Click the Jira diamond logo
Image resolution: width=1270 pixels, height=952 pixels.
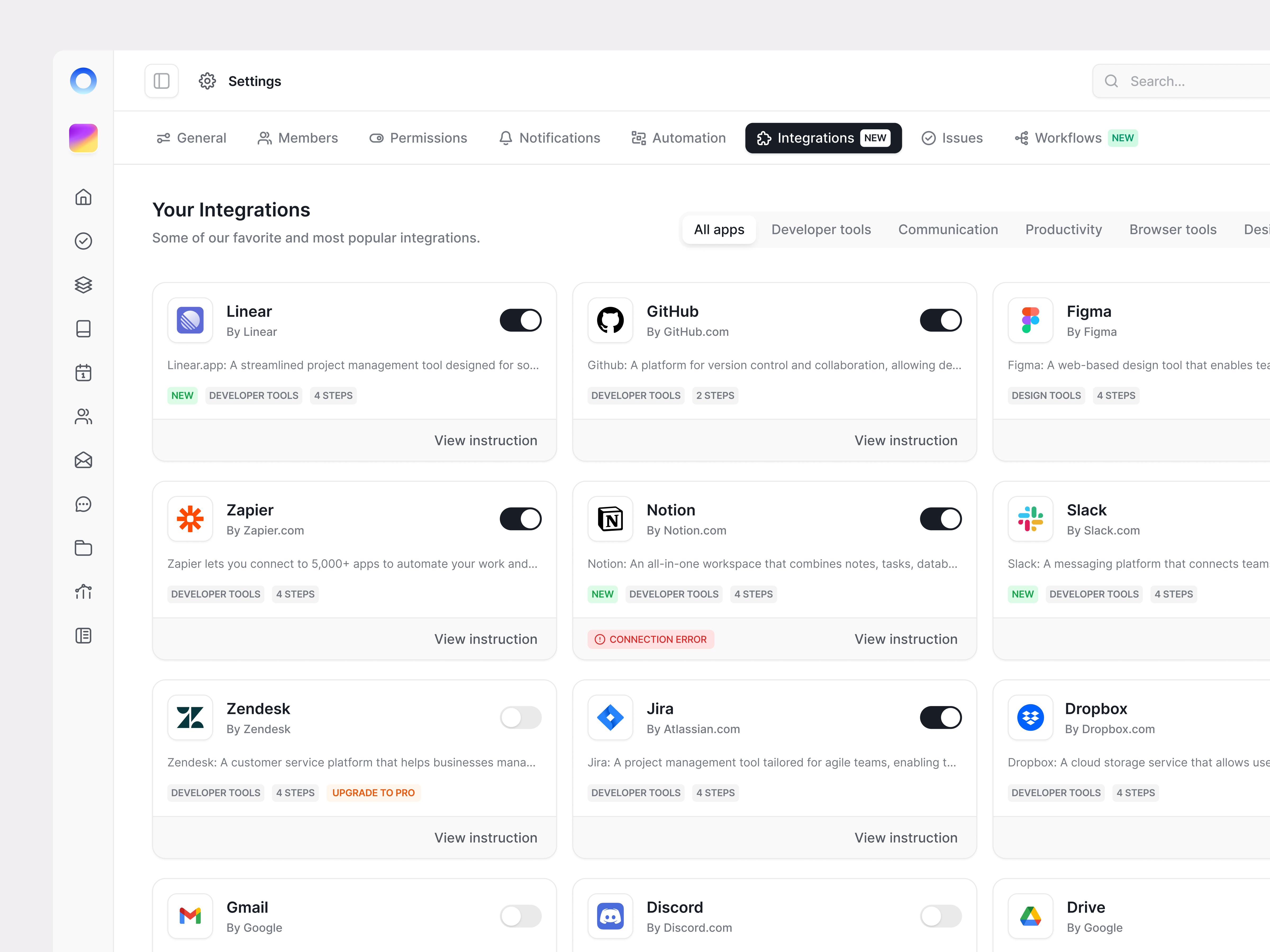pyautogui.click(x=610, y=717)
